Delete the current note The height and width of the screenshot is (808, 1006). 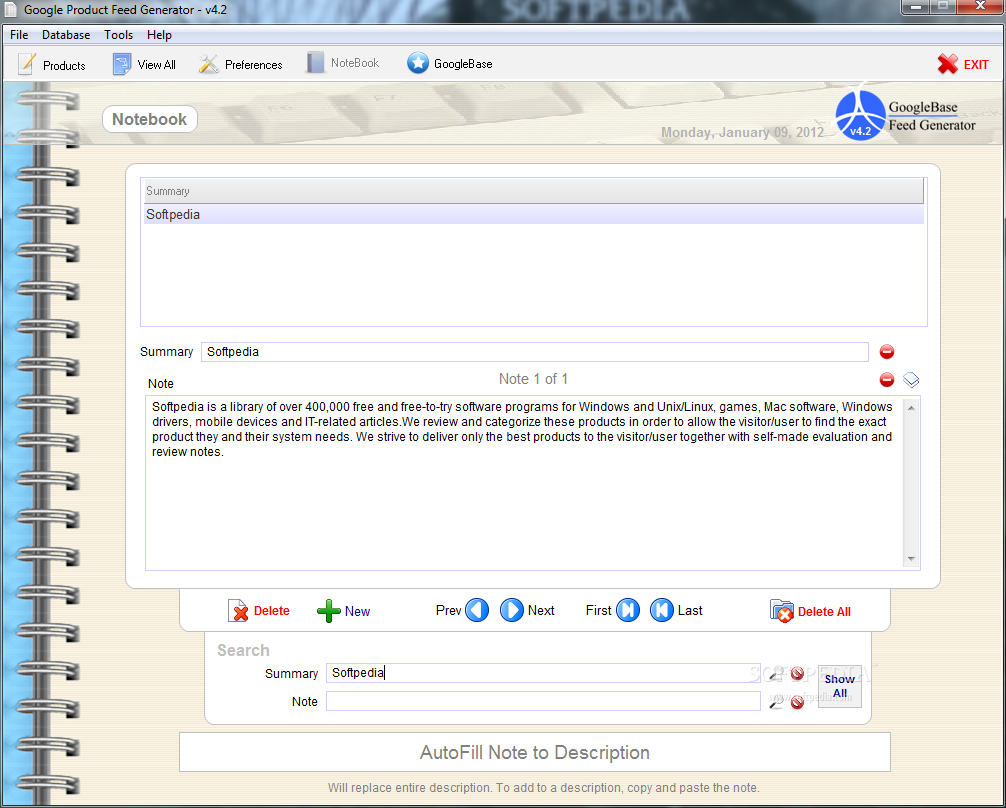[259, 611]
